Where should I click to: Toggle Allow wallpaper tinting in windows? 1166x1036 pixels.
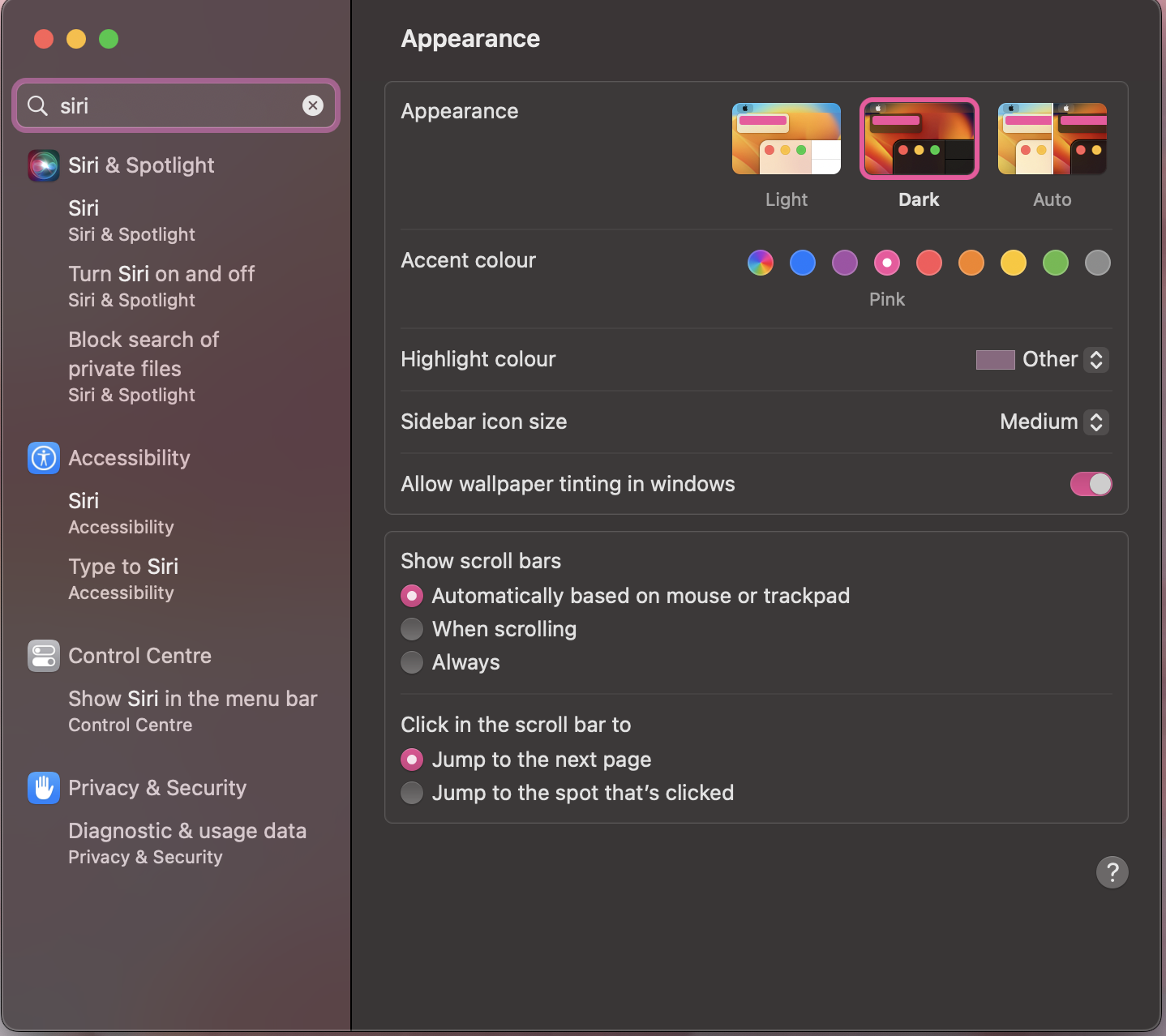1091,484
